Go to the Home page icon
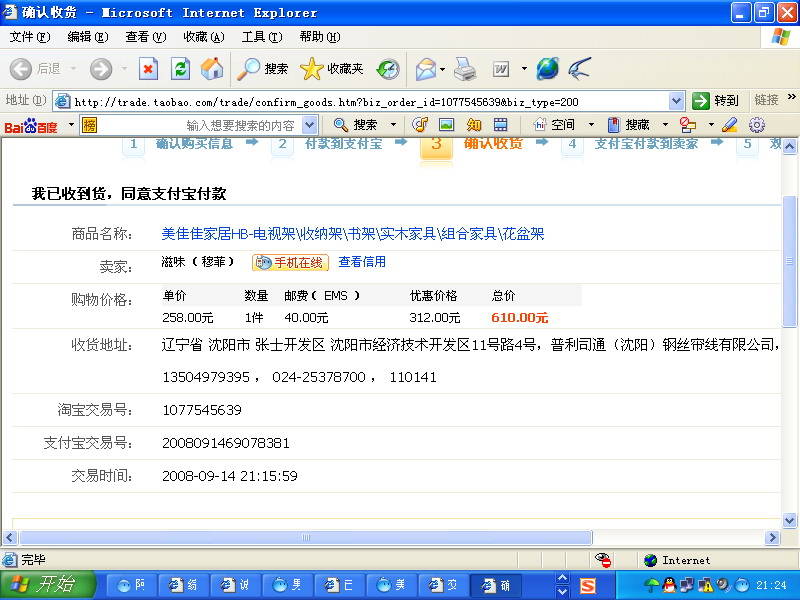800x600 pixels. point(212,69)
